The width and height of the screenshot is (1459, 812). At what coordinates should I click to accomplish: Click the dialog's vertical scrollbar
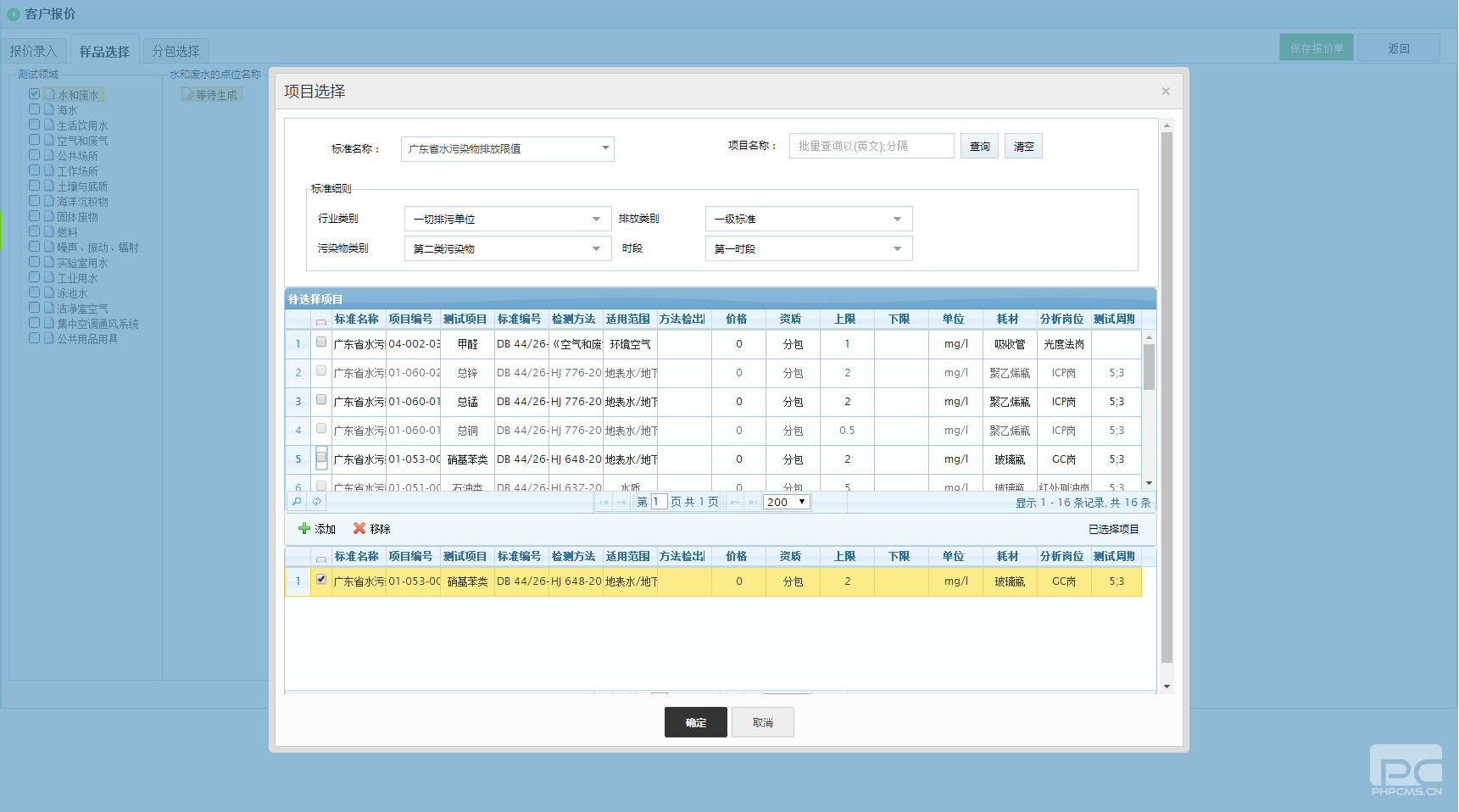tap(1167, 398)
